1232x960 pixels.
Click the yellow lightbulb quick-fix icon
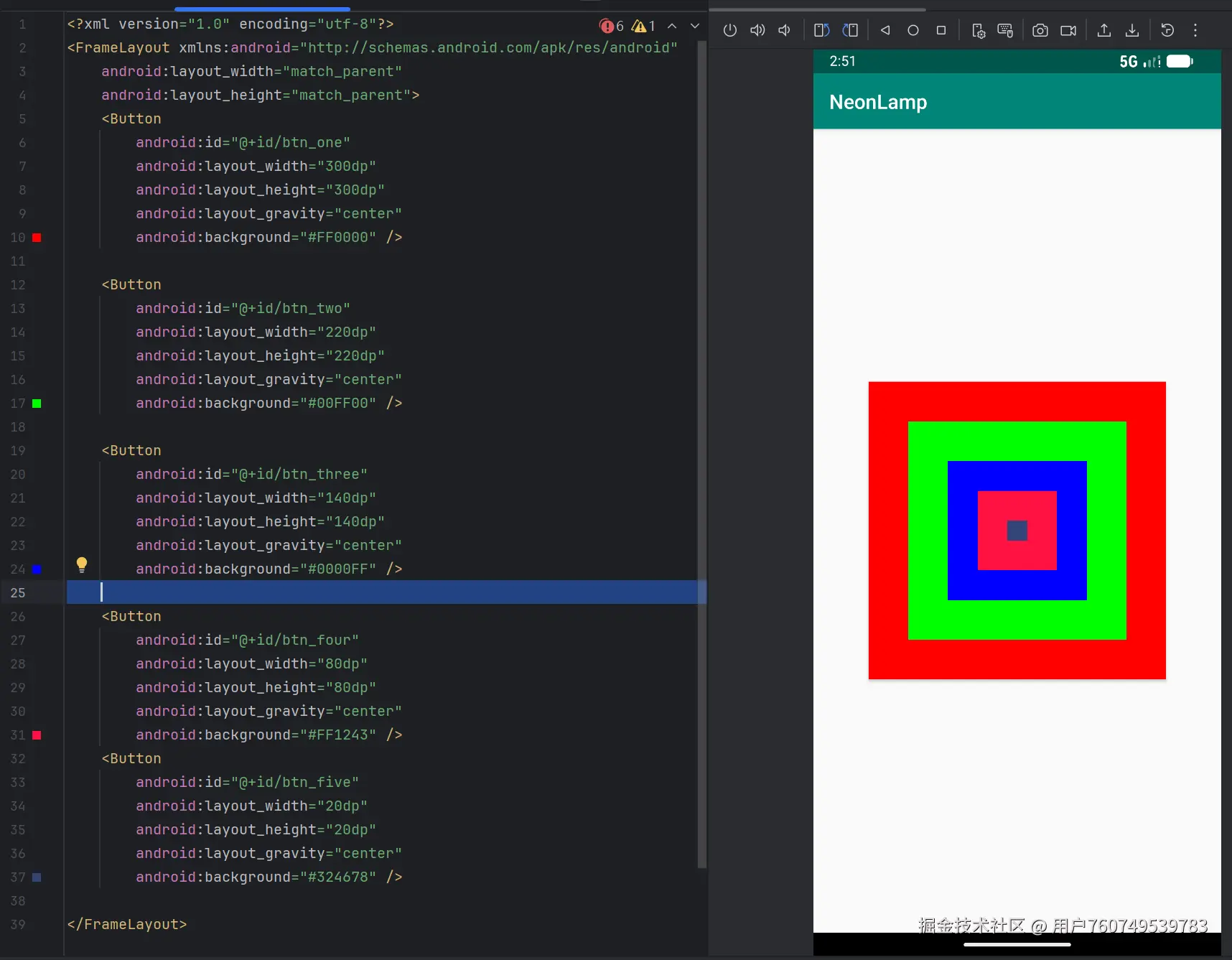82,564
